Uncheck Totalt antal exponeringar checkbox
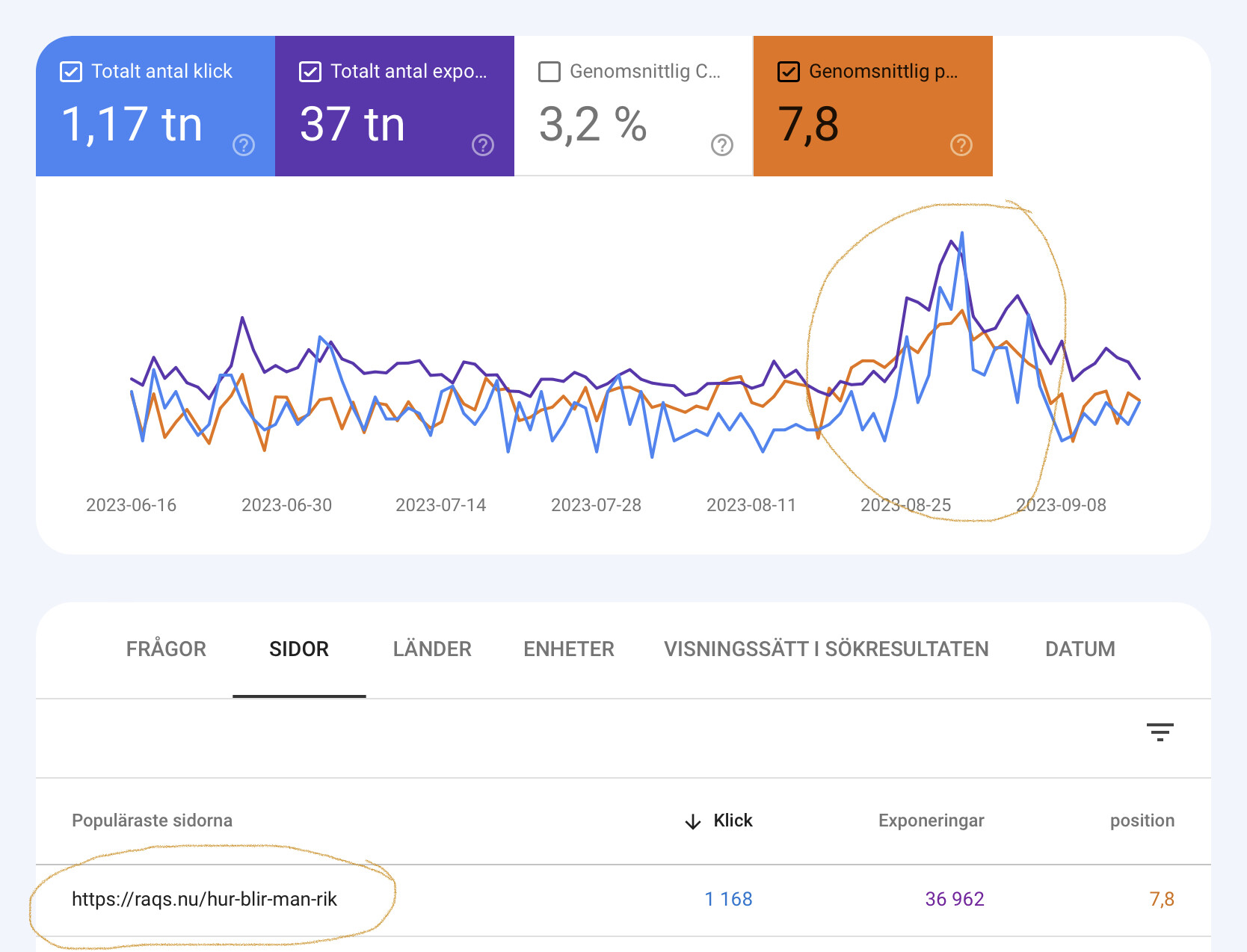 [310, 72]
